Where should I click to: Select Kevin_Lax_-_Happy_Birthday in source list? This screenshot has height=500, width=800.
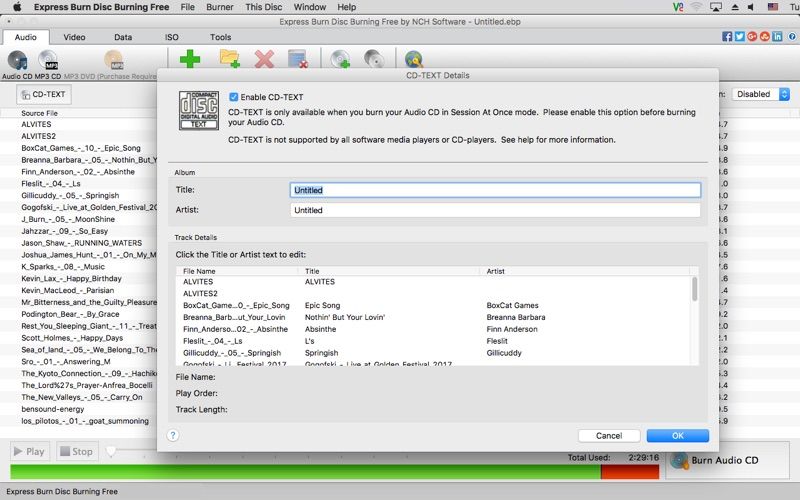(x=71, y=279)
